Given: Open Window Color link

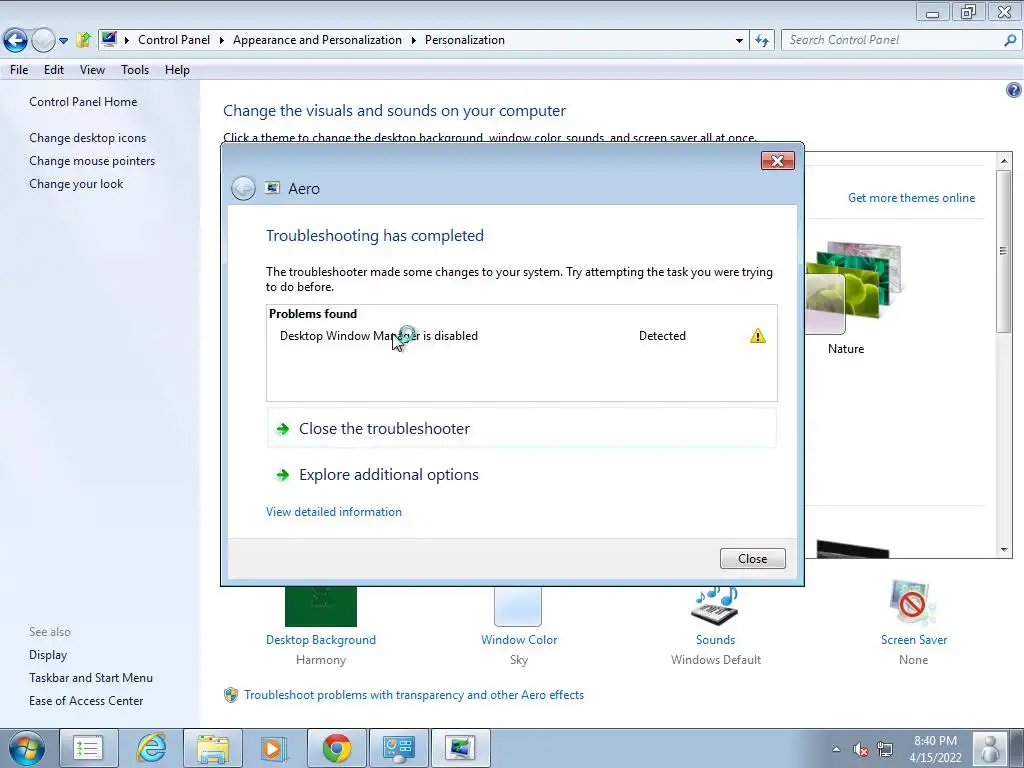Looking at the screenshot, I should (519, 640).
